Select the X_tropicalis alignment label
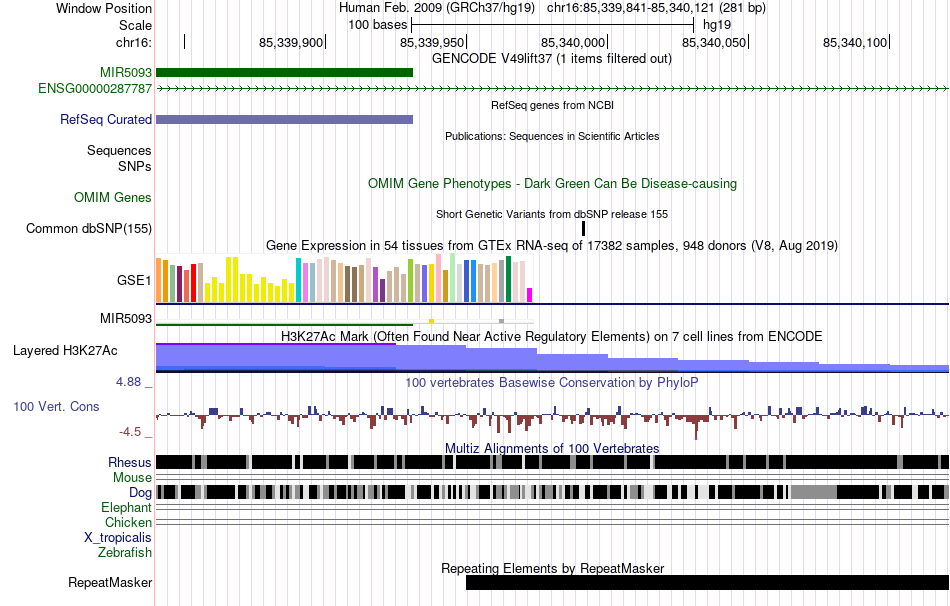950x606 pixels. point(118,538)
